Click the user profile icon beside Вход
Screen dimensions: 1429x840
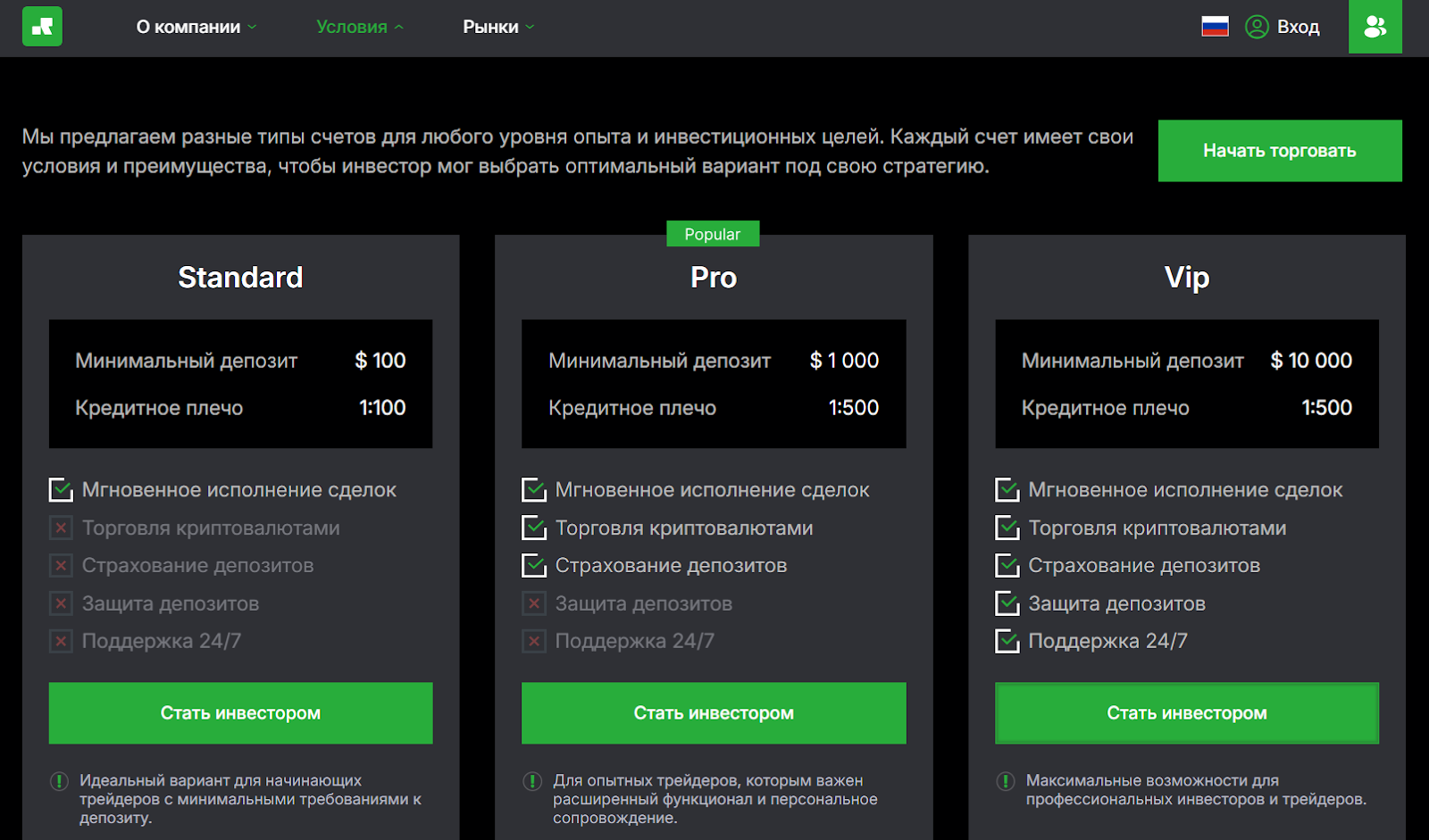tap(1257, 27)
